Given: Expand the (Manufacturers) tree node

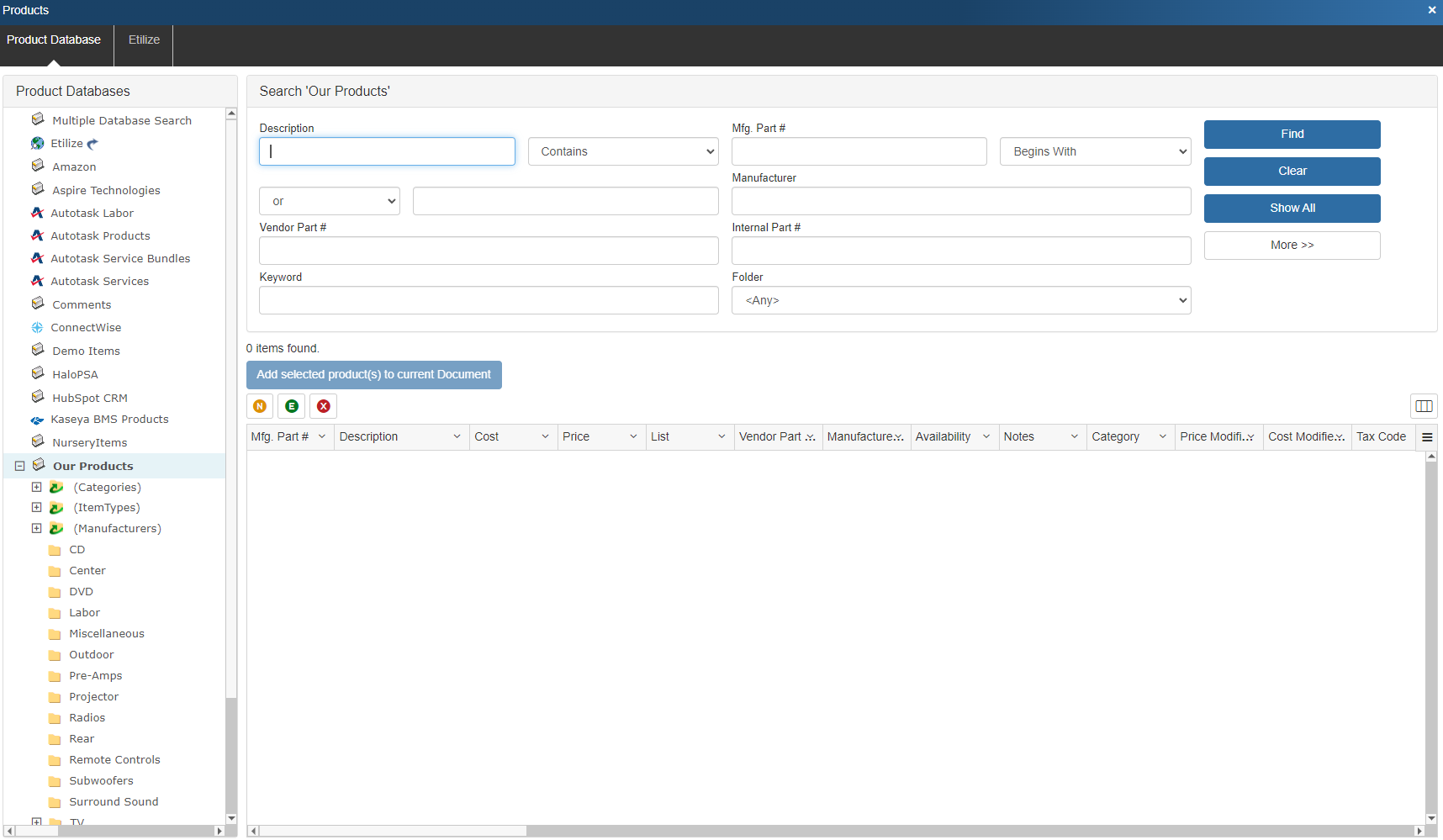Looking at the screenshot, I should point(36,528).
